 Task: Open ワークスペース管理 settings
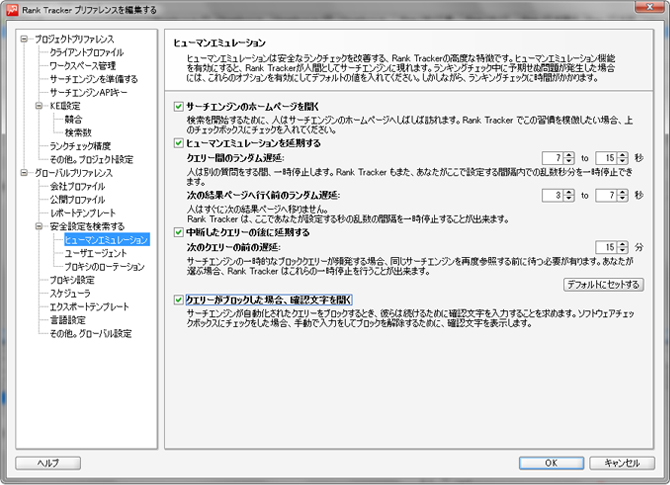[83, 66]
